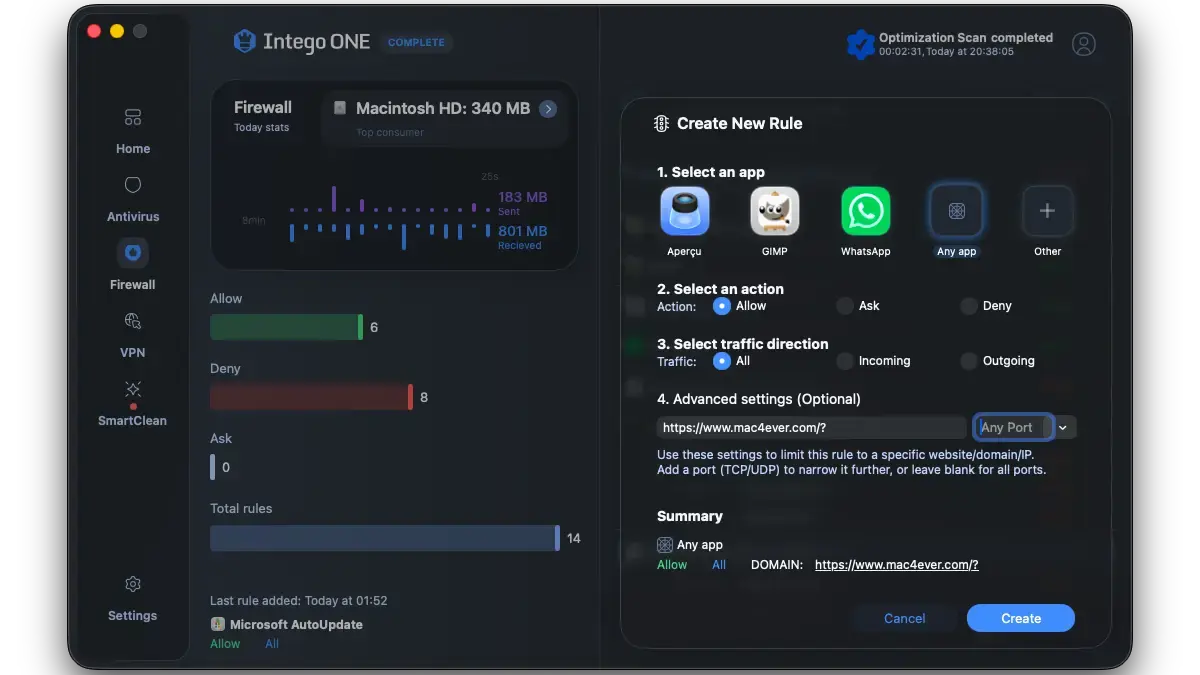This screenshot has width=1200, height=675.
Task: Choose Incoming traffic direction
Action: tap(845, 361)
